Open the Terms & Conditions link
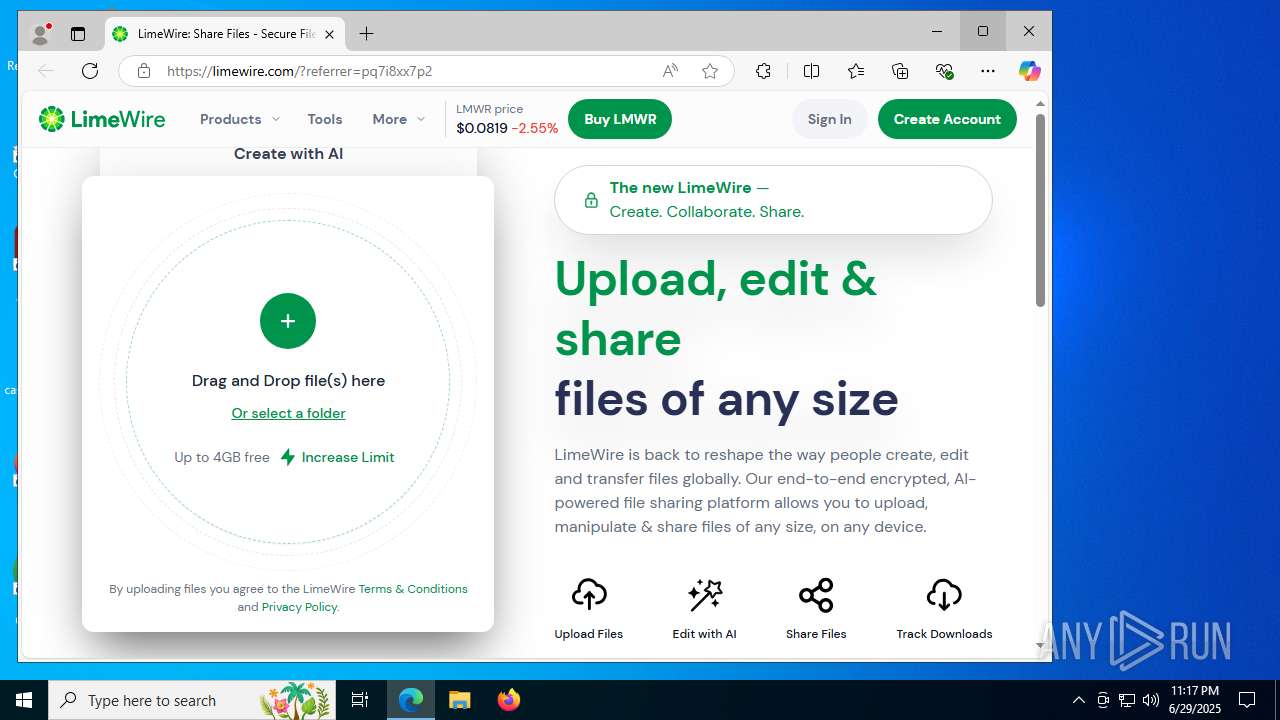The width and height of the screenshot is (1280, 720). coord(413,589)
